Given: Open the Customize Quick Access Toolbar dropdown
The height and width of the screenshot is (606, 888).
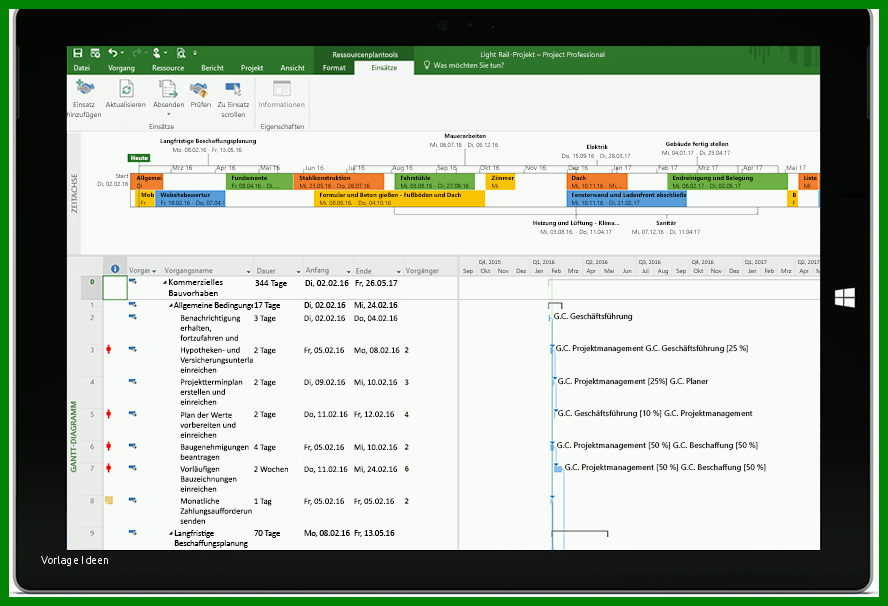Looking at the screenshot, I should [195, 53].
